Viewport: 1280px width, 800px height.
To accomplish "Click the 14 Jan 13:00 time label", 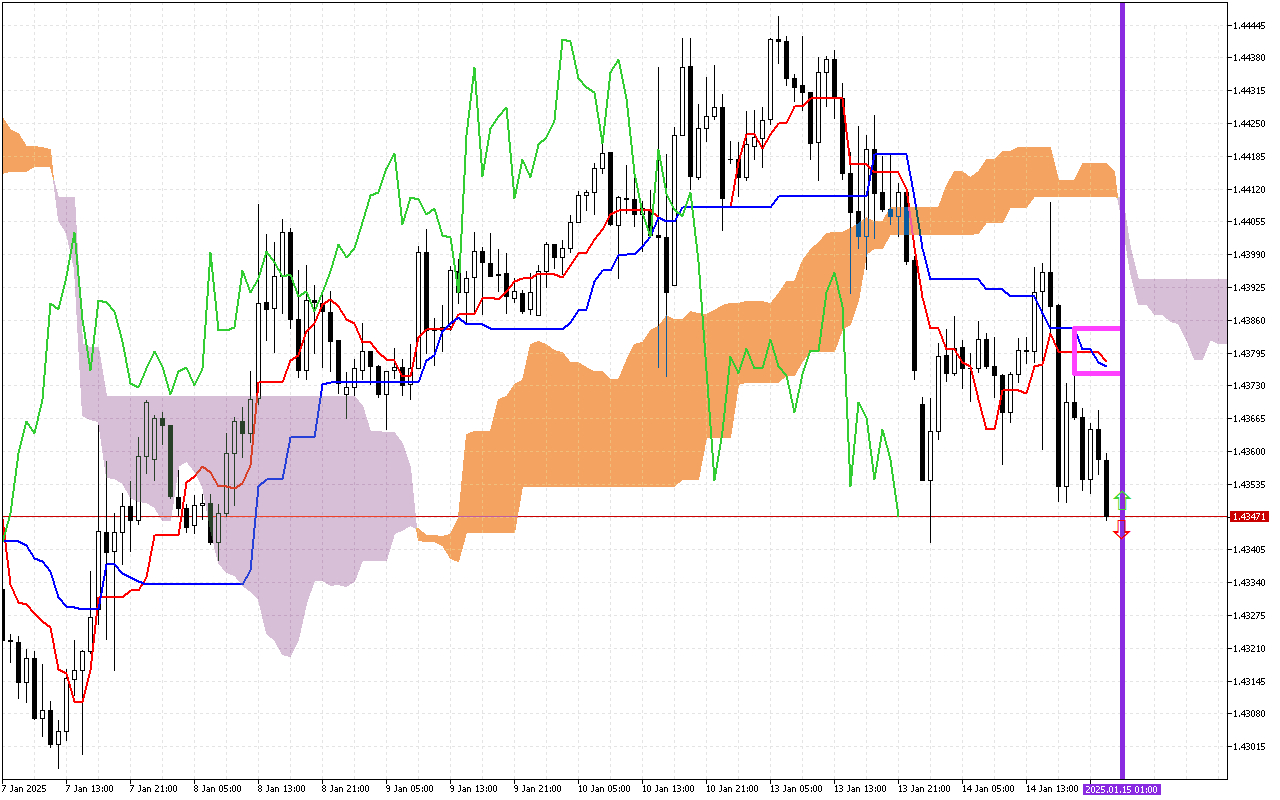I will point(1050,789).
